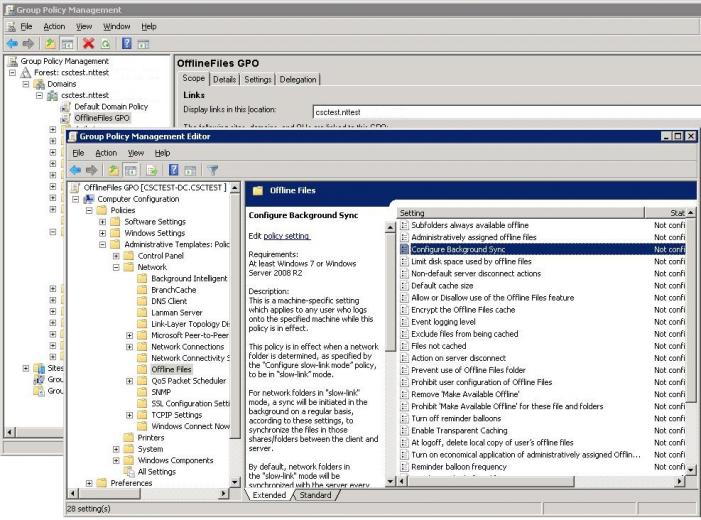Select Subfolders always available offline setting
Image resolution: width=701 pixels, height=520 pixels.
coord(469,225)
